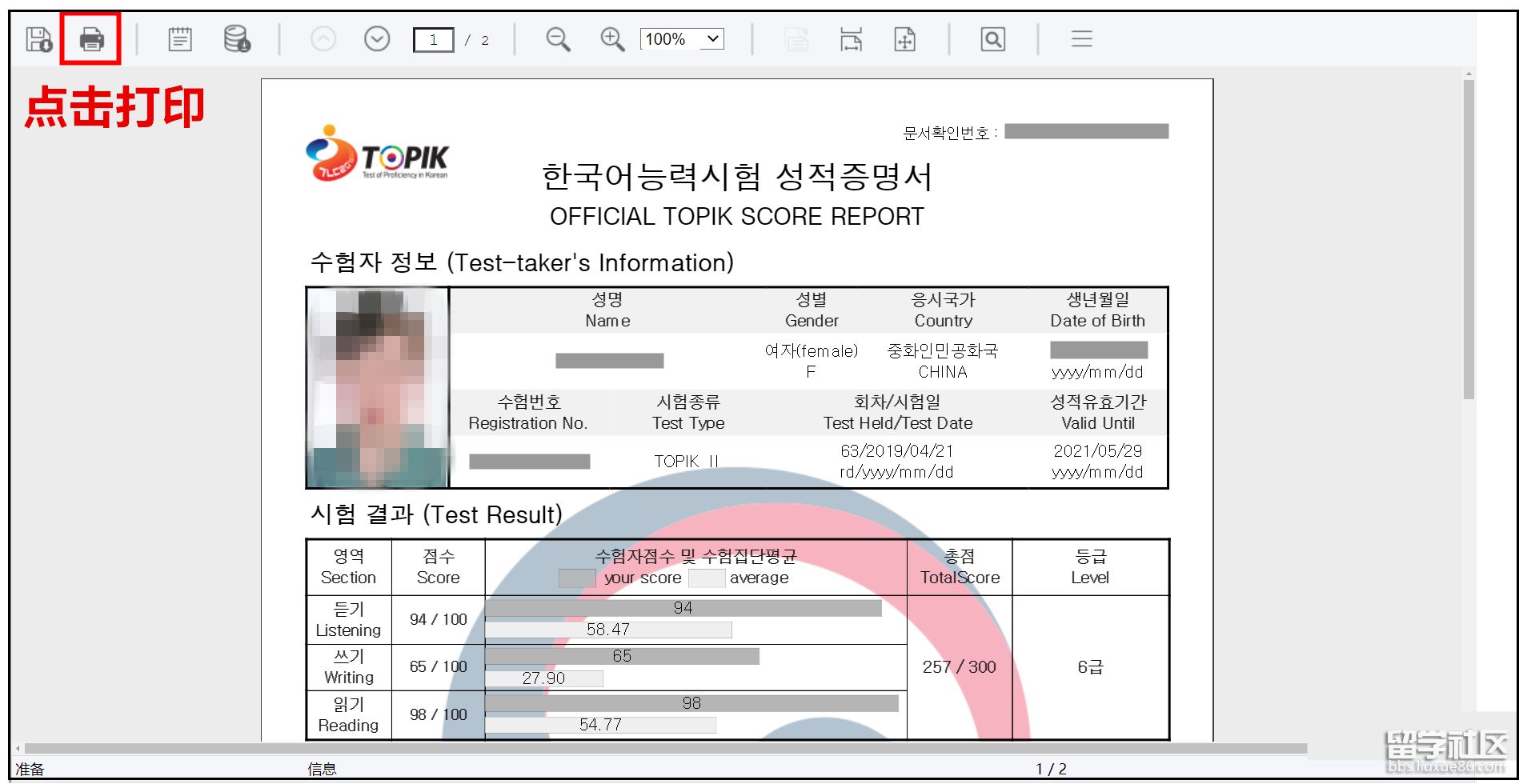Zoom in using plus magnifier
The height and width of the screenshot is (784, 1519).
[x=612, y=39]
